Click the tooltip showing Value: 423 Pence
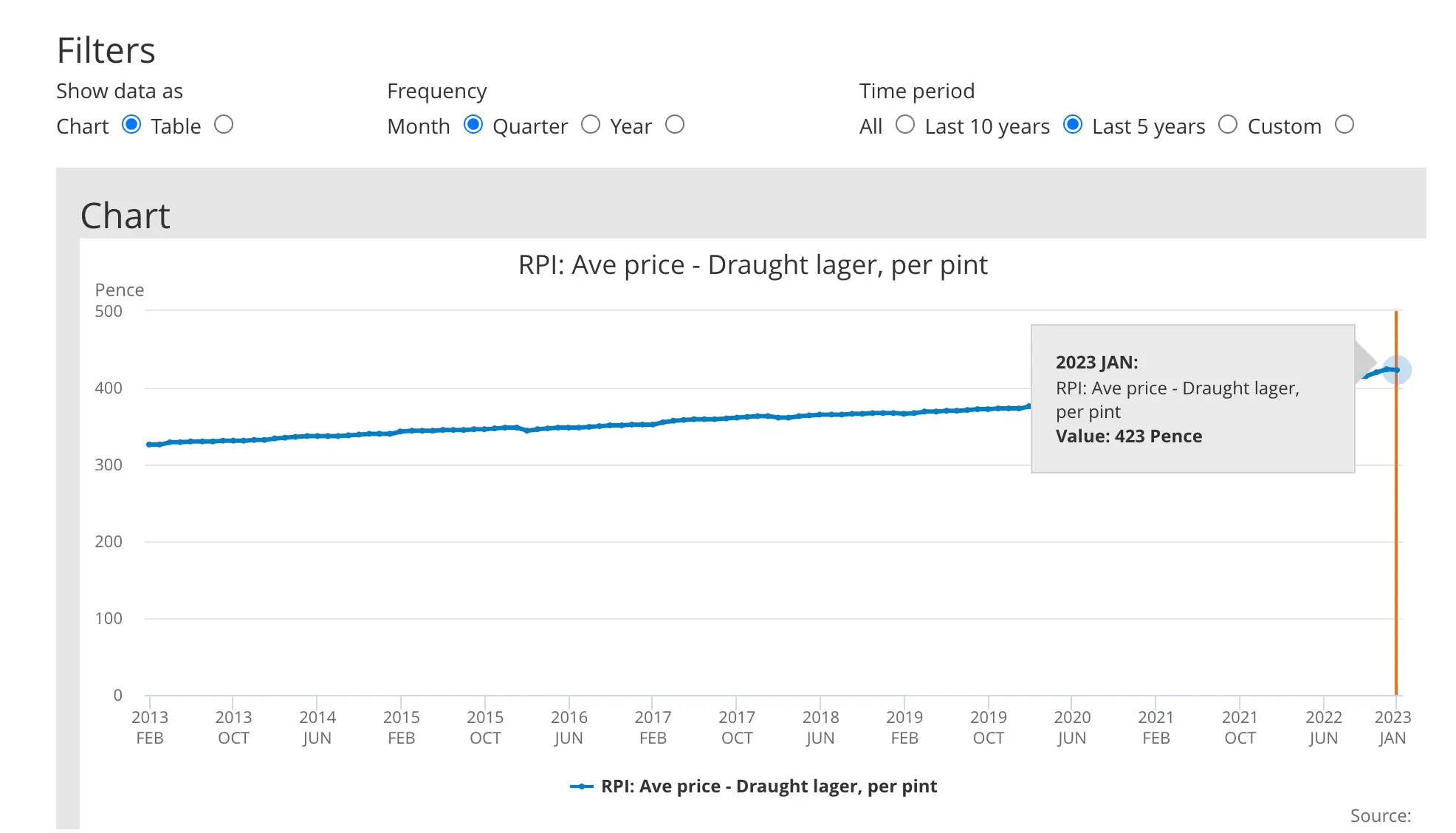Screen dimensions: 1456x833 point(1192,399)
